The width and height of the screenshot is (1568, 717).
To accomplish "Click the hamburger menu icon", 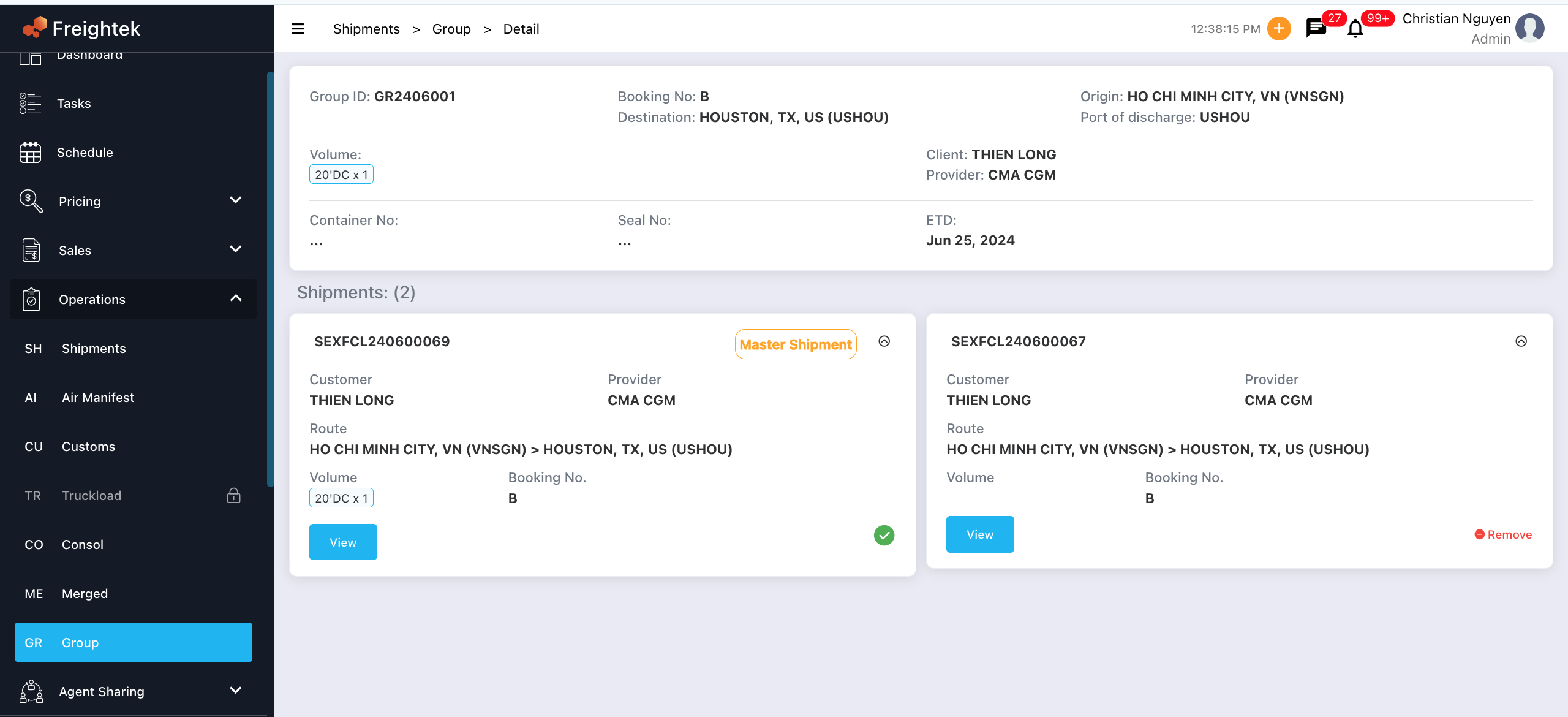I will (x=298, y=29).
